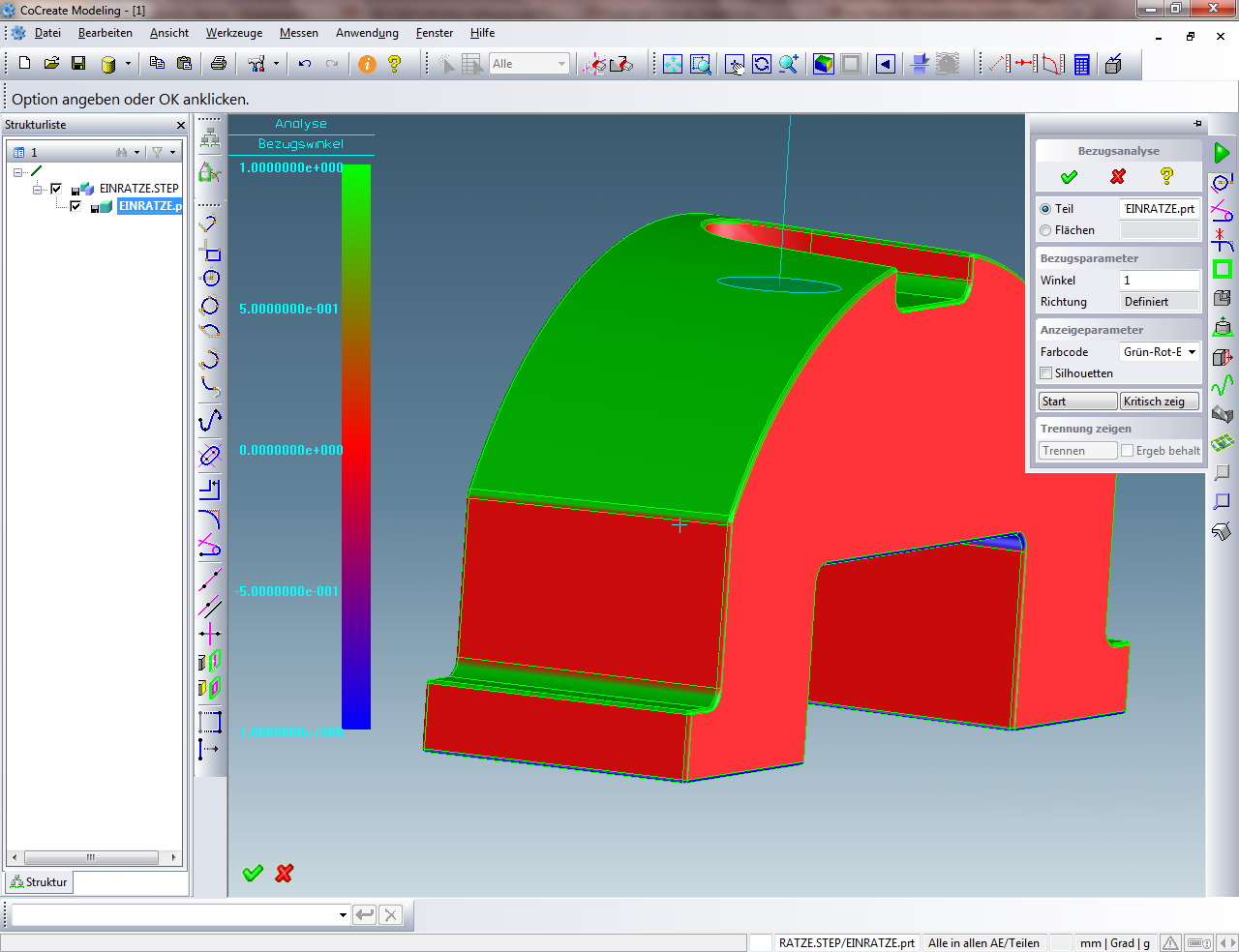The width and height of the screenshot is (1239, 952).
Task: Click the green play arrow icon
Action: coord(1222,152)
